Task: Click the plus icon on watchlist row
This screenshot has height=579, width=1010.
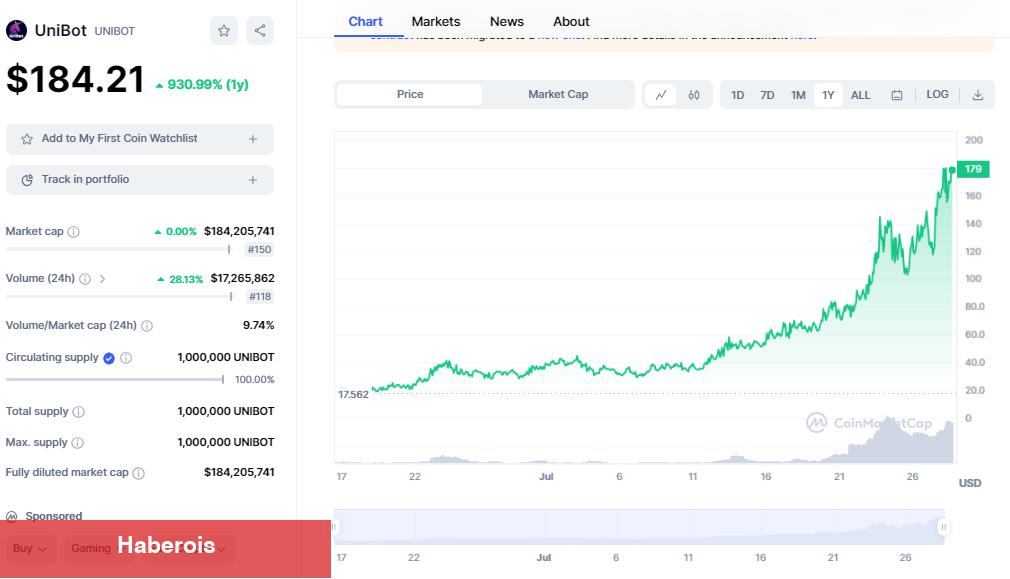Action: tap(253, 139)
